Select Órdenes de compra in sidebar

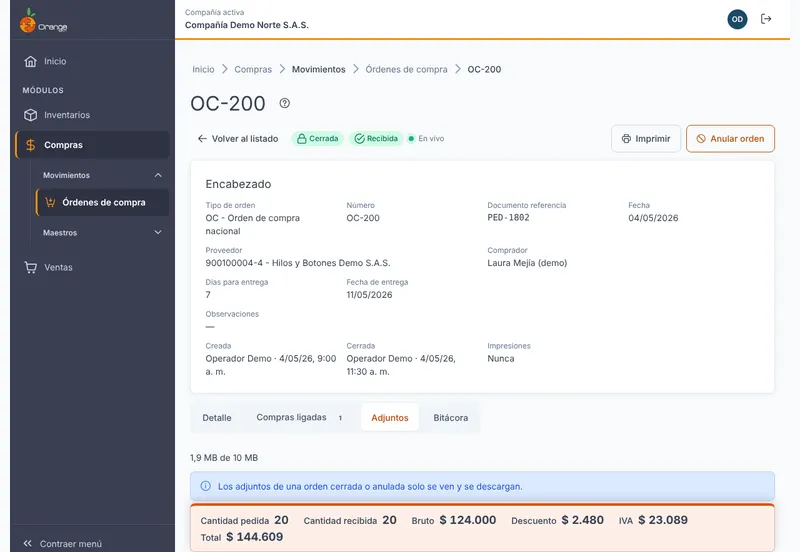[103, 203]
